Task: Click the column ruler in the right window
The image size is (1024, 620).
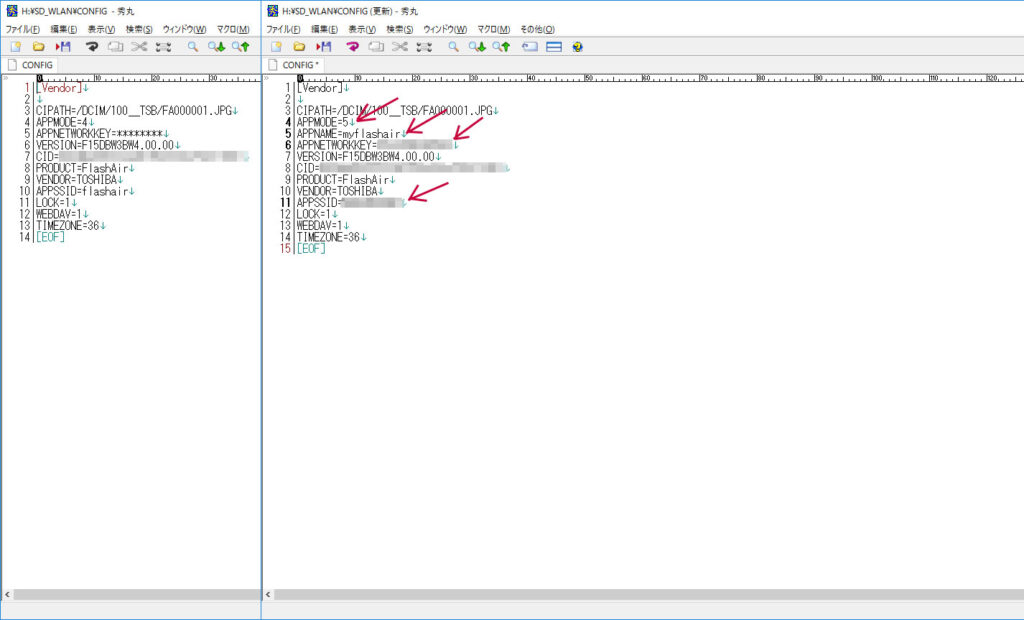Action: pyautogui.click(x=660, y=78)
